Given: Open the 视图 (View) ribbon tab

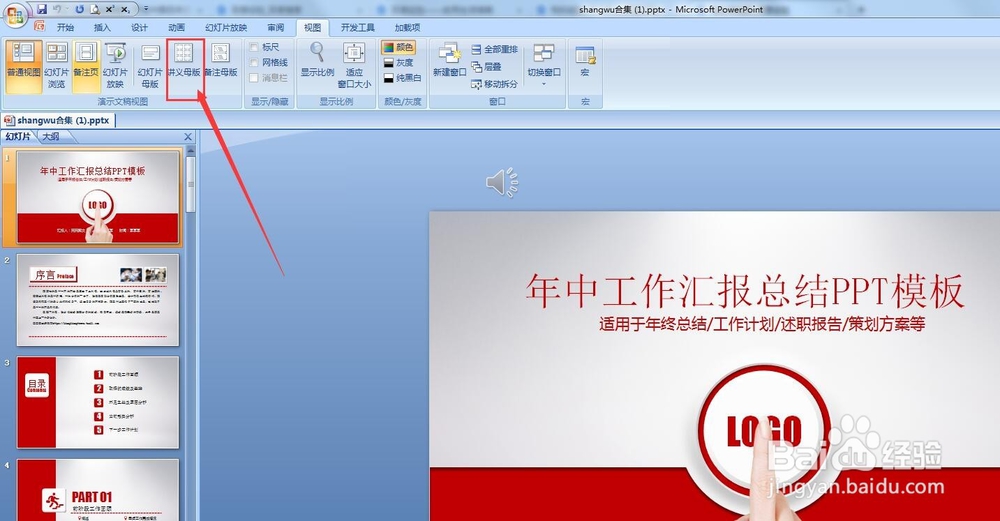Looking at the screenshot, I should point(312,27).
